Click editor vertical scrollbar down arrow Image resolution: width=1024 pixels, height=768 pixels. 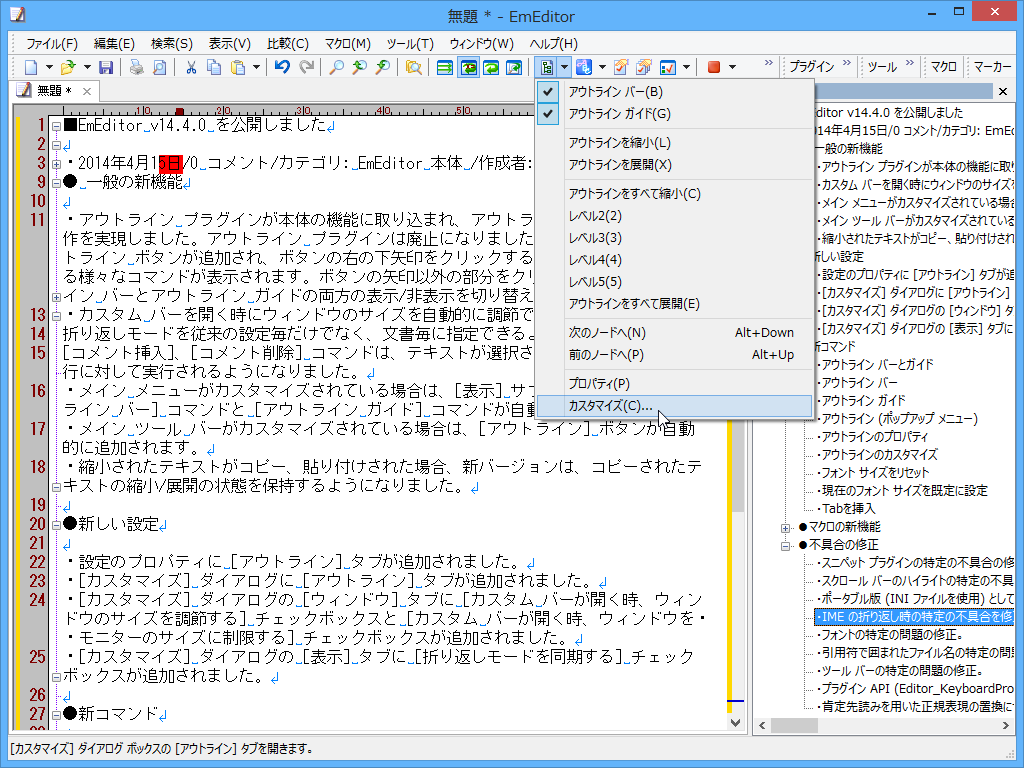[735, 722]
